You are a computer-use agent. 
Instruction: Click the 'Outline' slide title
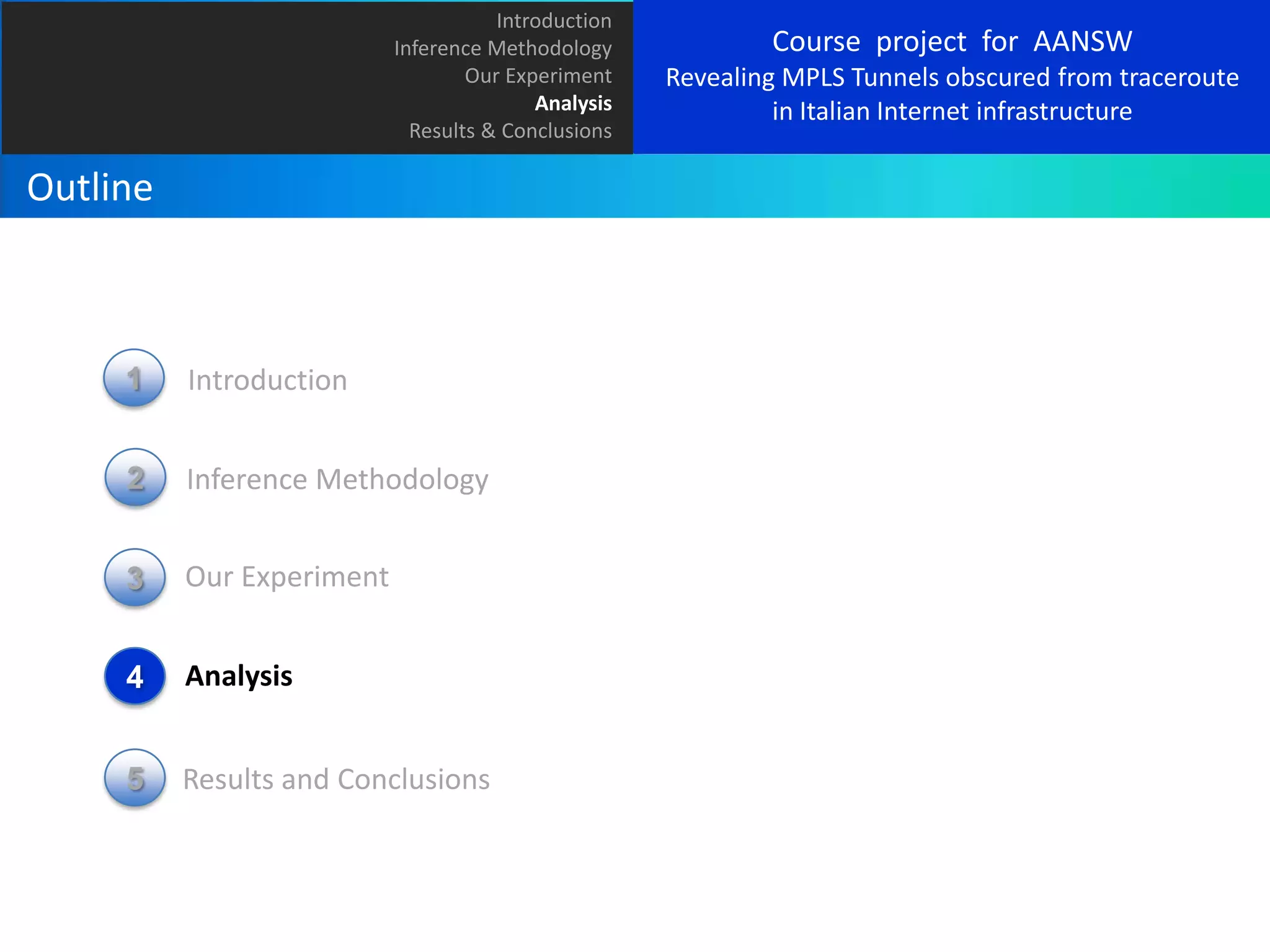(90, 187)
